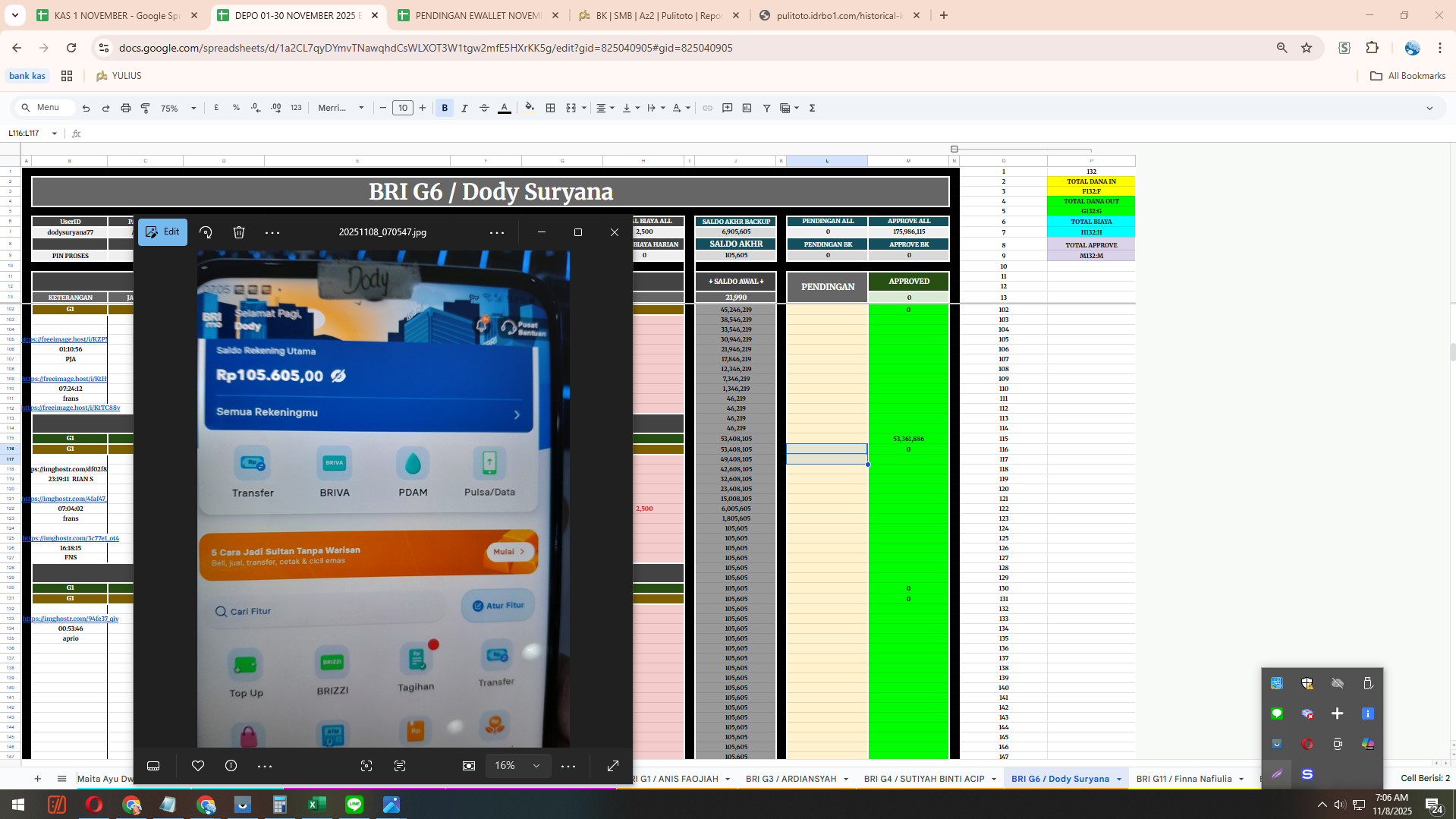Open the imghostr.com/3c77e1_ot4 link
Viewport: 1456px width, 819px height.
(x=71, y=538)
